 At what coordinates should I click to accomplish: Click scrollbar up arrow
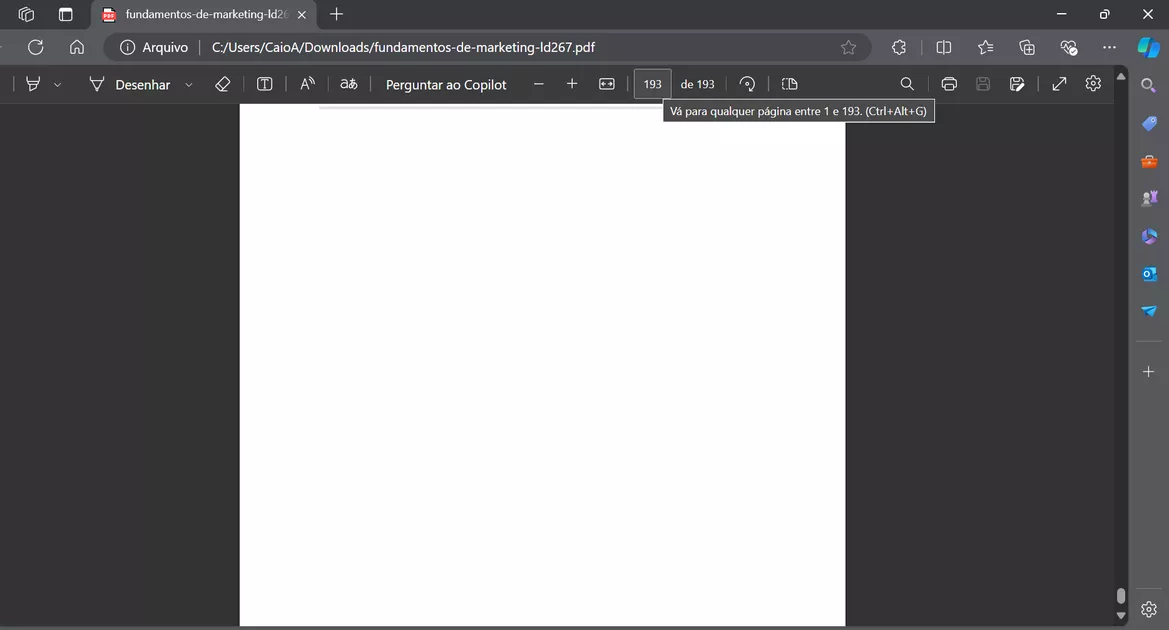tap(1121, 76)
